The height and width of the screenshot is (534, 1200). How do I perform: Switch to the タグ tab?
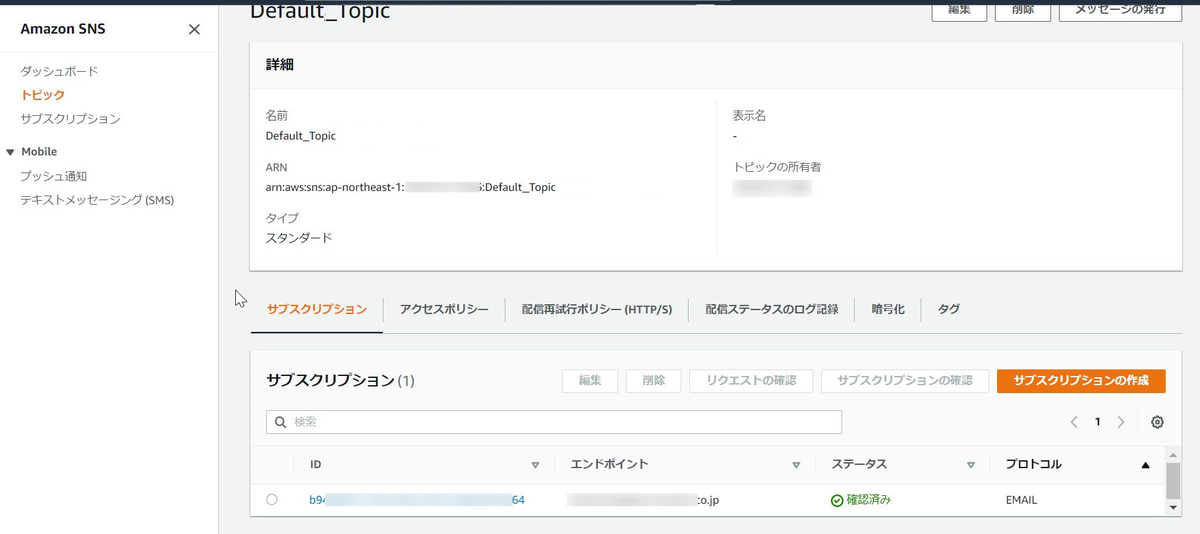(x=949, y=310)
